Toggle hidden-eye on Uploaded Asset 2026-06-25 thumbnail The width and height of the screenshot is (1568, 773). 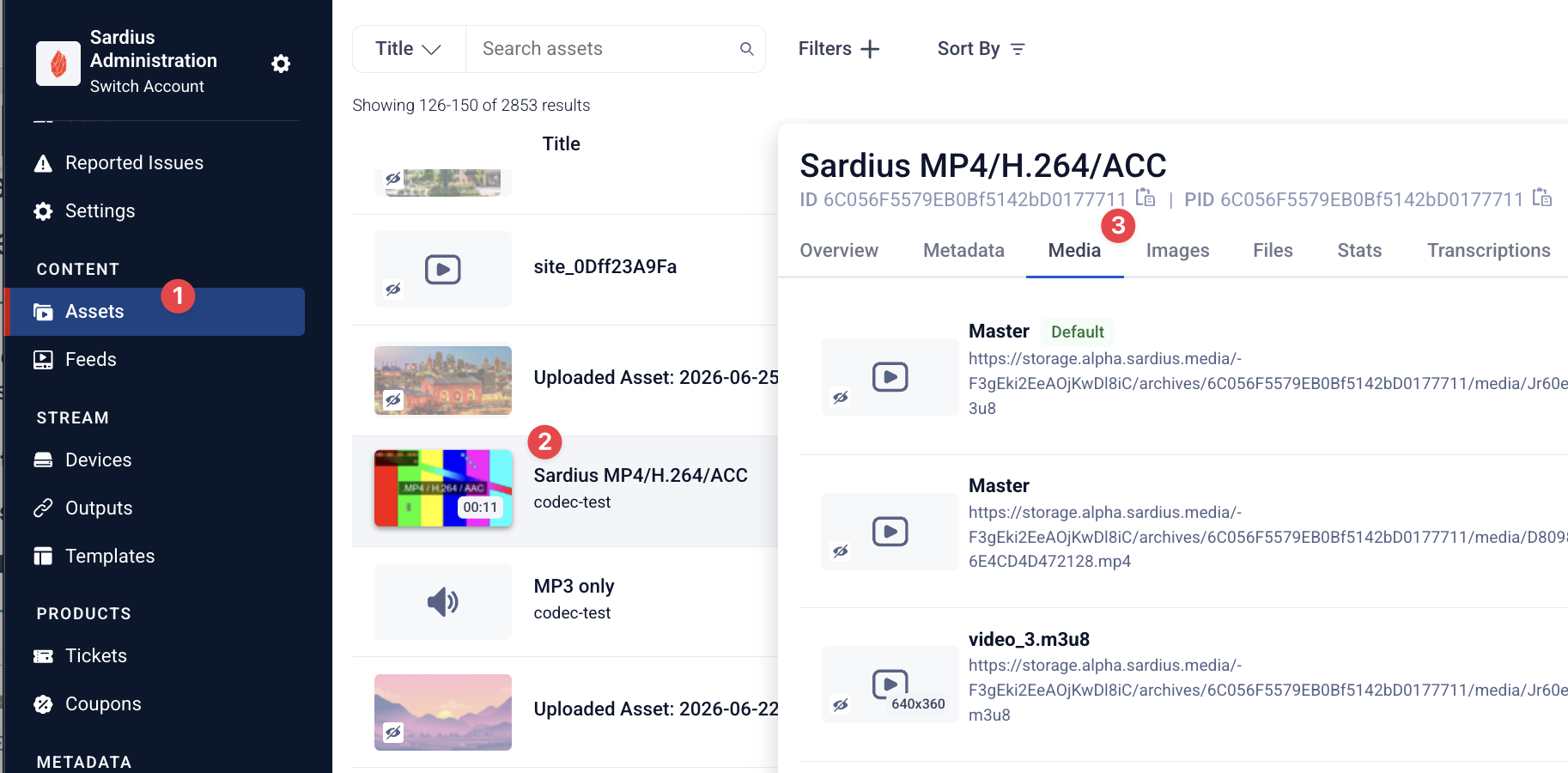(393, 399)
